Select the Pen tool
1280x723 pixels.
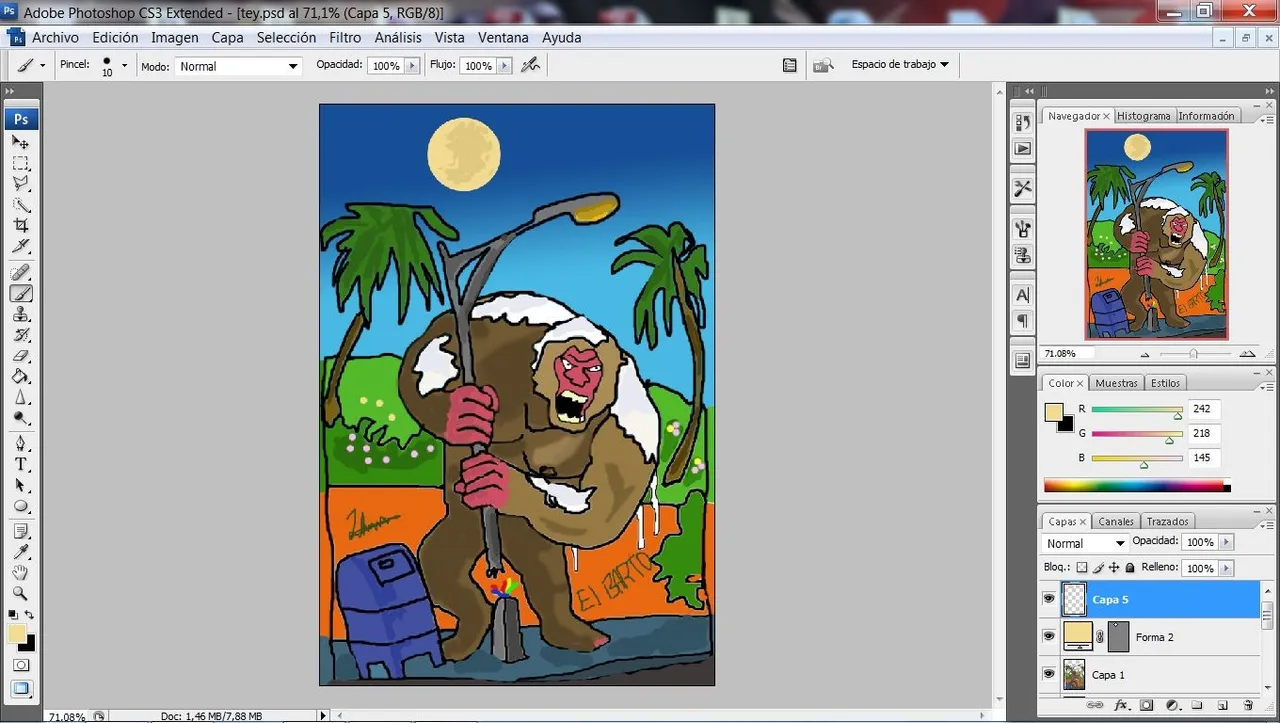[21, 444]
